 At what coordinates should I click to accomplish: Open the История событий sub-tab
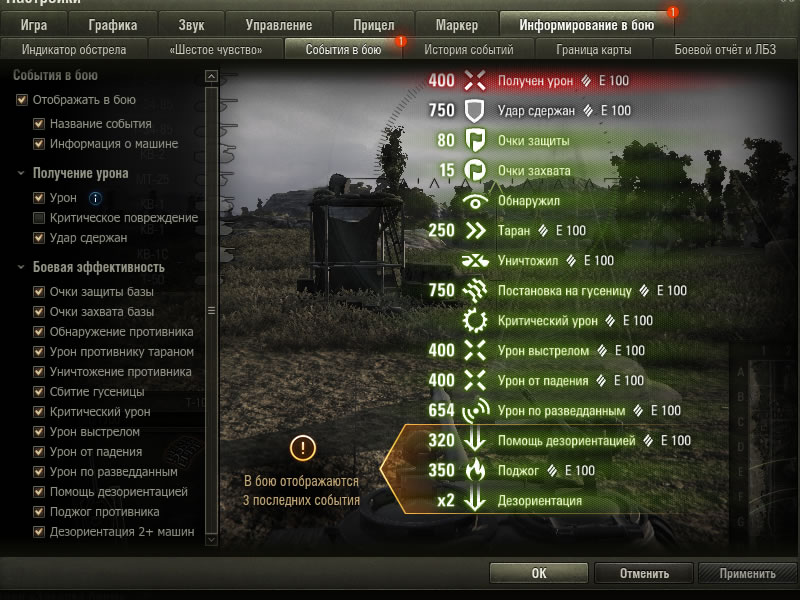tap(468, 49)
